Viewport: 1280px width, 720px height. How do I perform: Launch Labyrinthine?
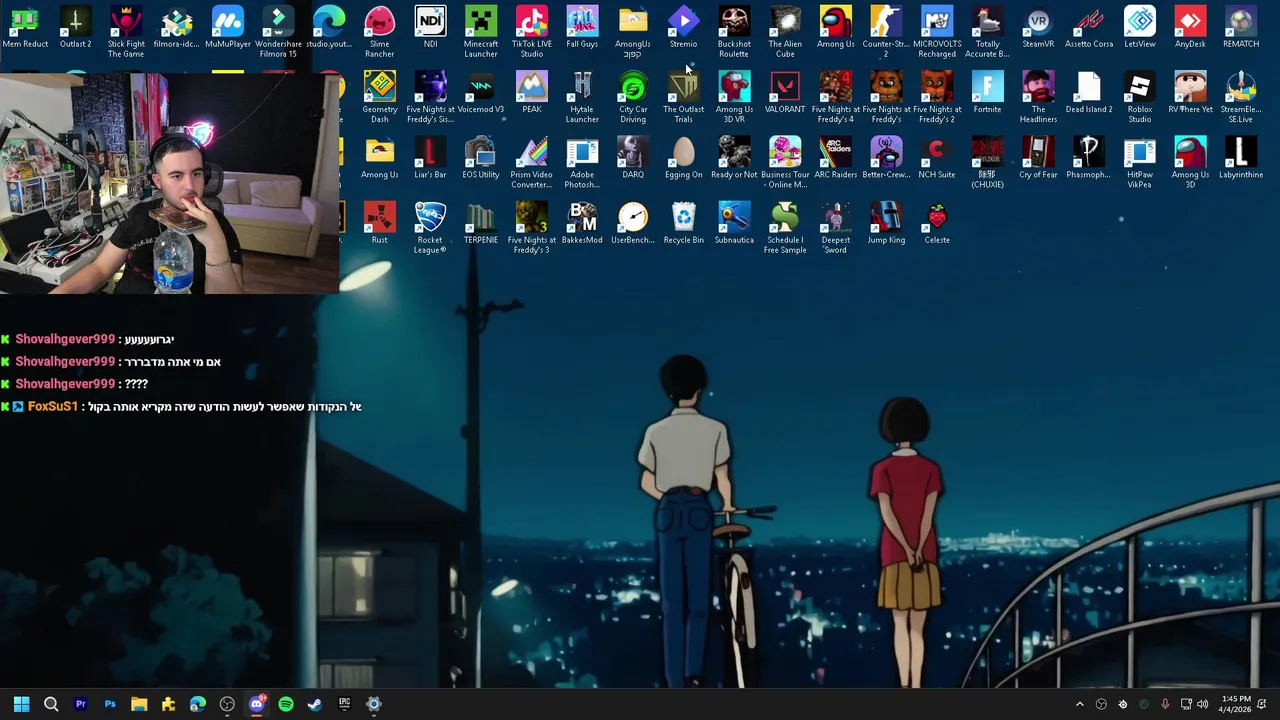pyautogui.click(x=1241, y=158)
